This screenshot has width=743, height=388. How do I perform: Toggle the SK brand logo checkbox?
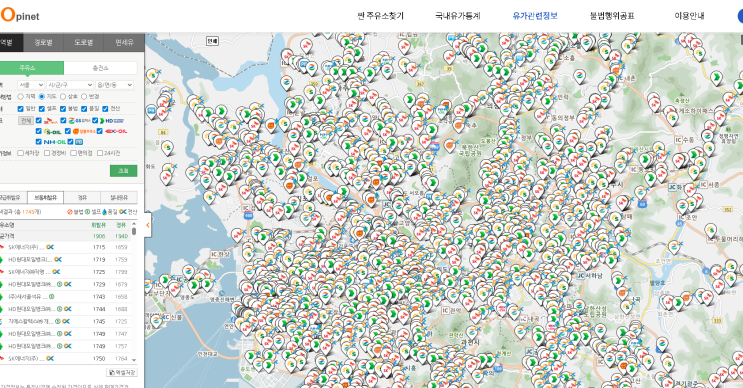(39, 121)
